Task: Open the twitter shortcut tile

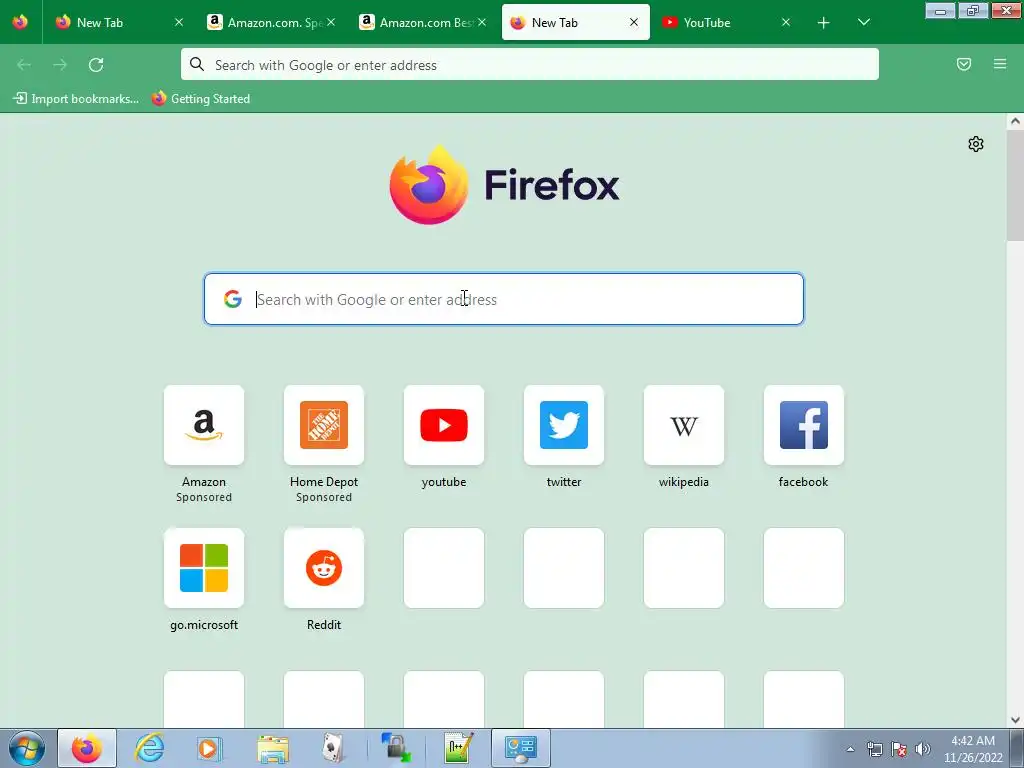Action: (564, 425)
